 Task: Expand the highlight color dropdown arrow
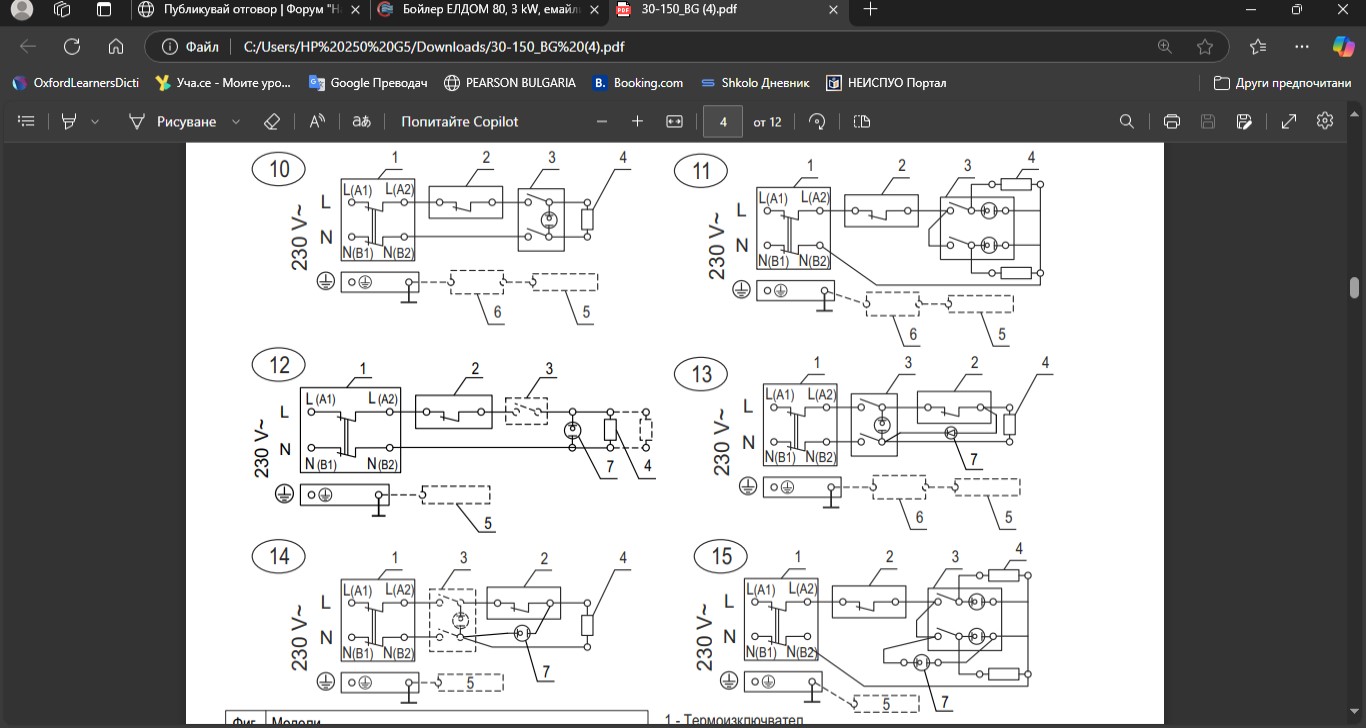pos(95,122)
